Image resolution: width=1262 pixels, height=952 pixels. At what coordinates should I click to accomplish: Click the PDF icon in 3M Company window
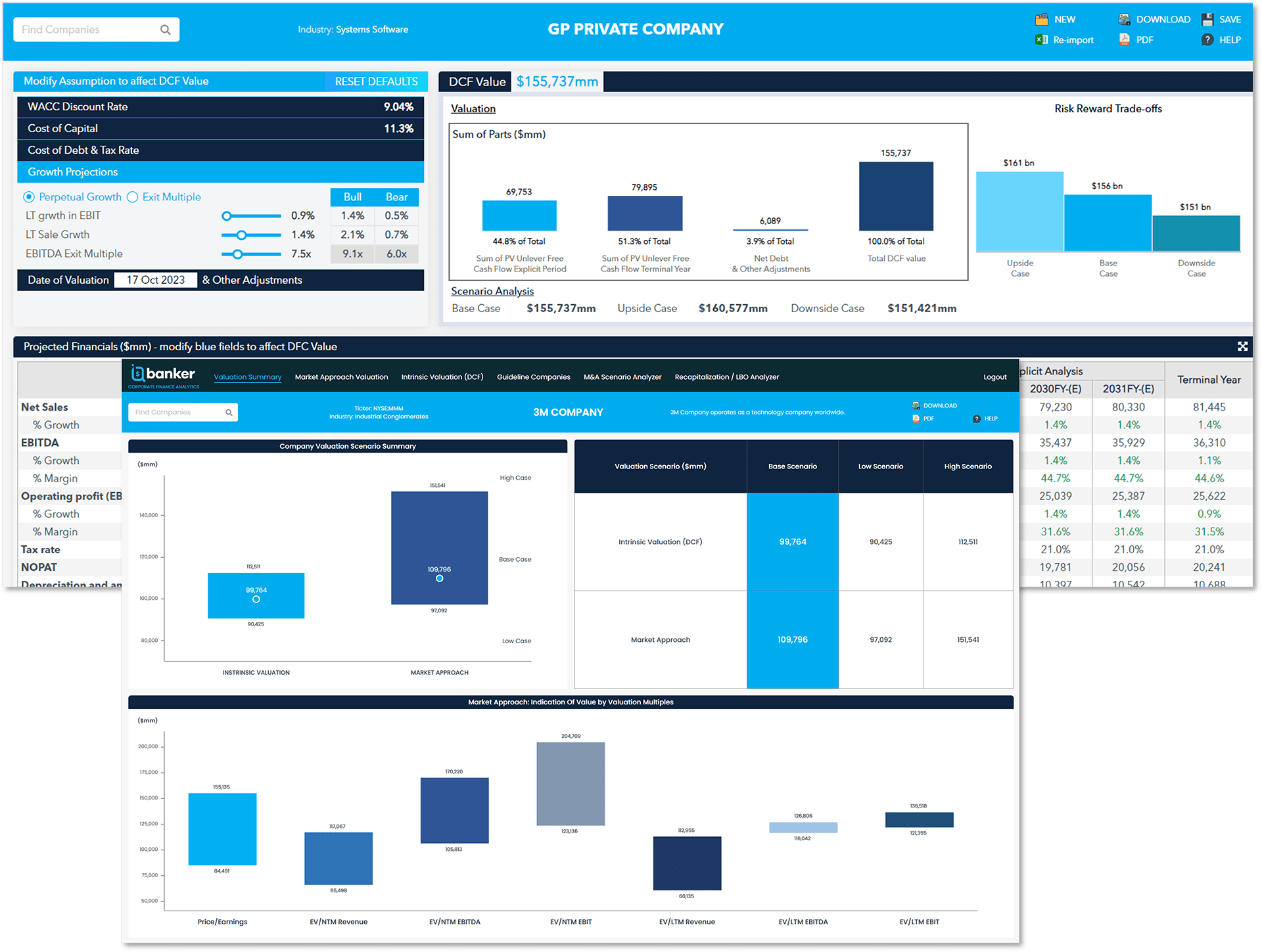point(916,419)
